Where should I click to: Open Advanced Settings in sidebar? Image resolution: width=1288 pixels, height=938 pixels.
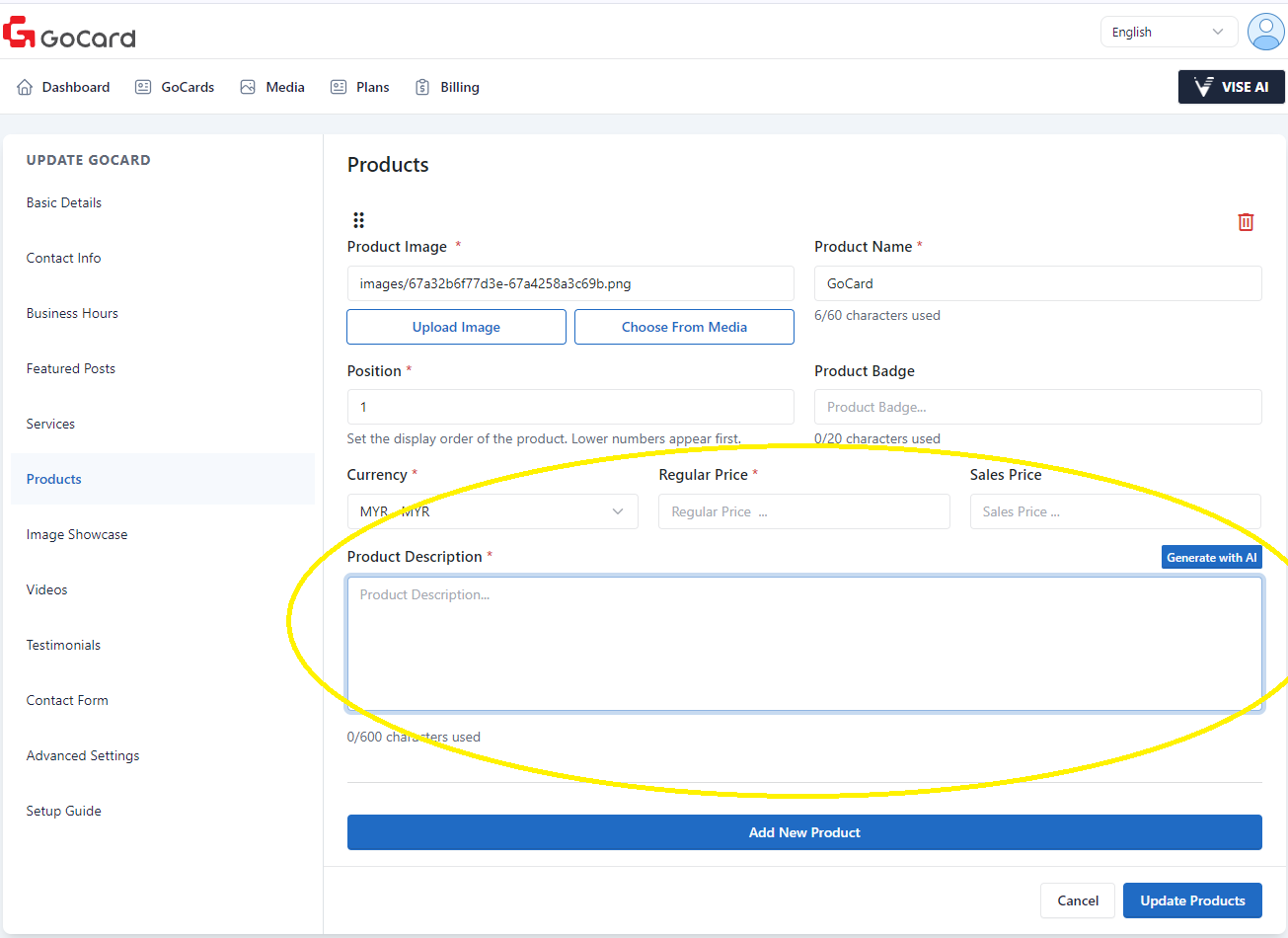83,755
